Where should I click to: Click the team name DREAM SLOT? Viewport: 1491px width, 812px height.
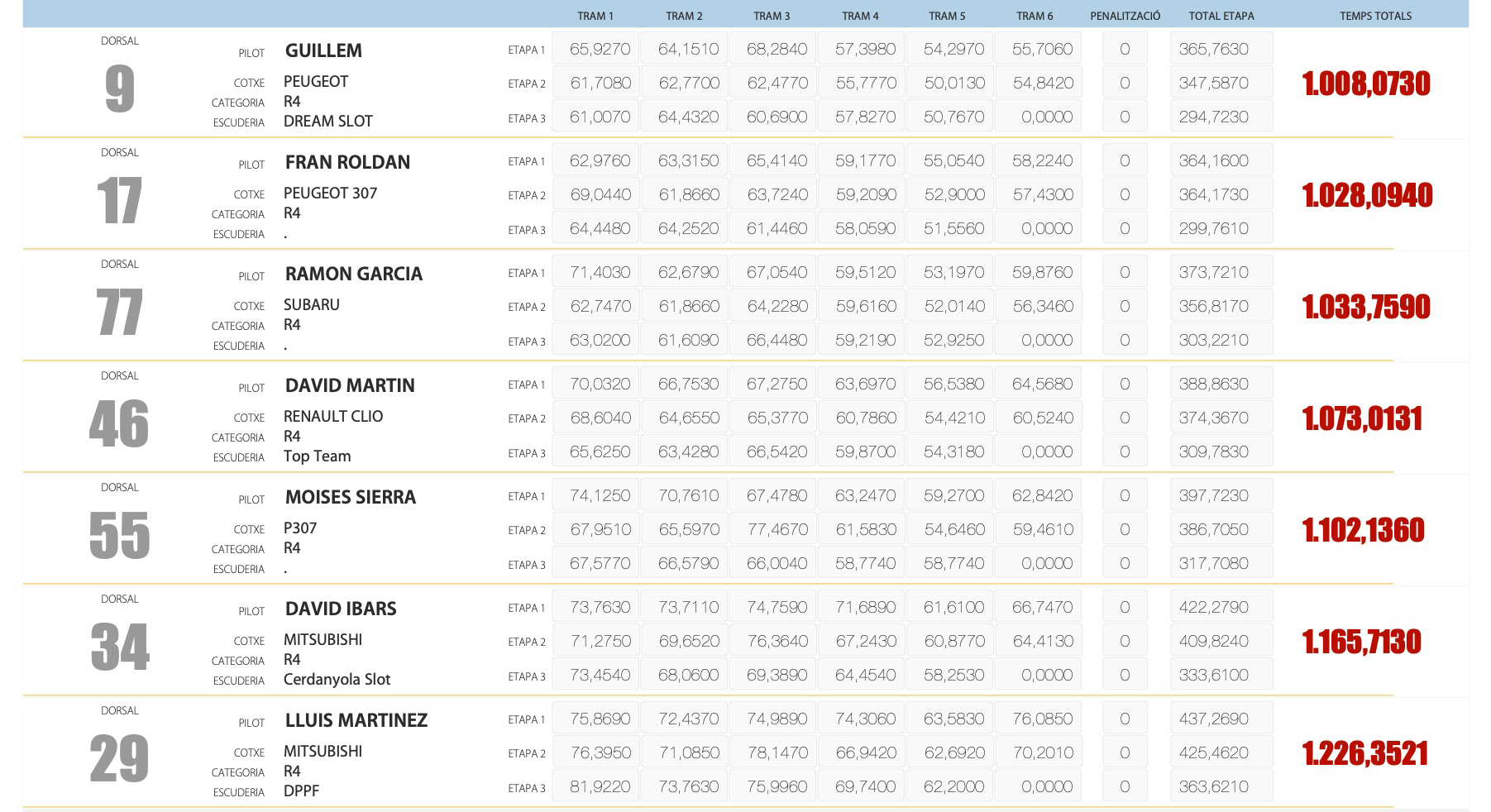[327, 121]
